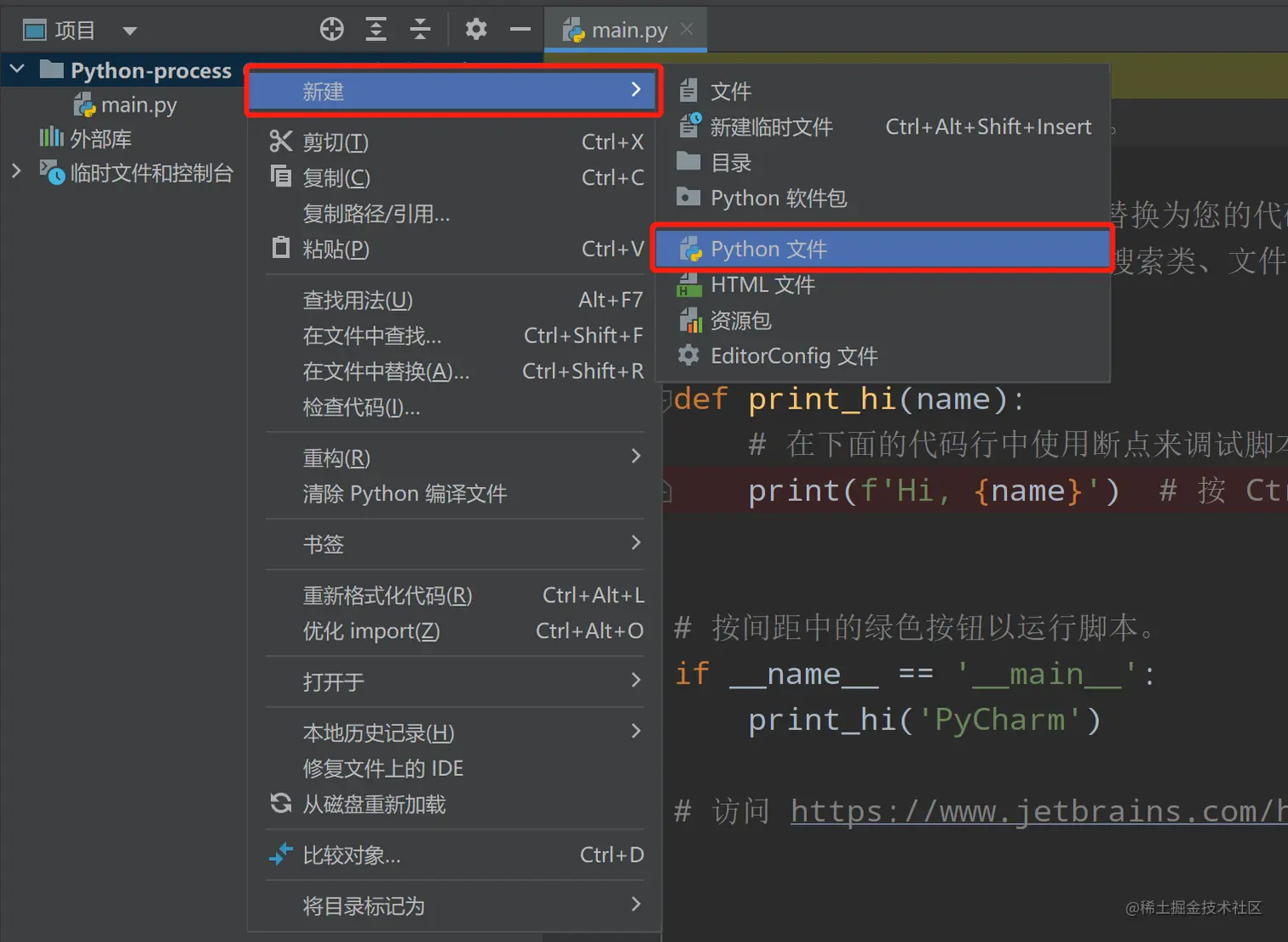Click the 临时文件和控制台 clock folder icon

(x=51, y=172)
